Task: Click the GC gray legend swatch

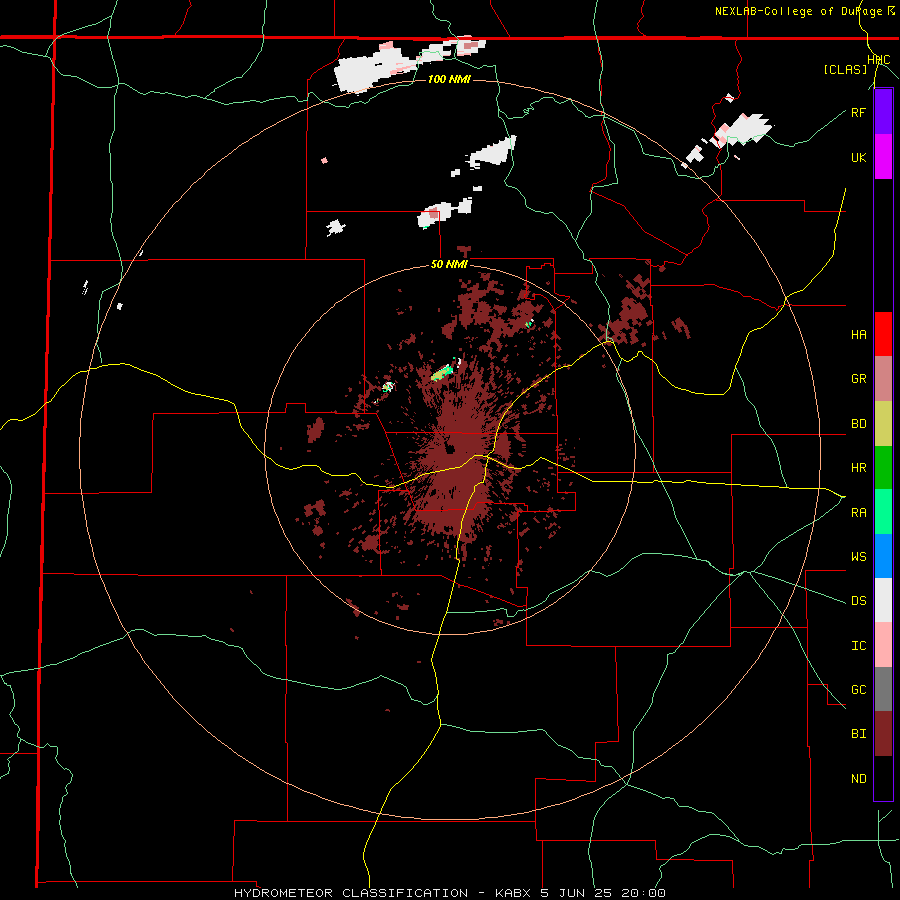Action: (x=883, y=689)
